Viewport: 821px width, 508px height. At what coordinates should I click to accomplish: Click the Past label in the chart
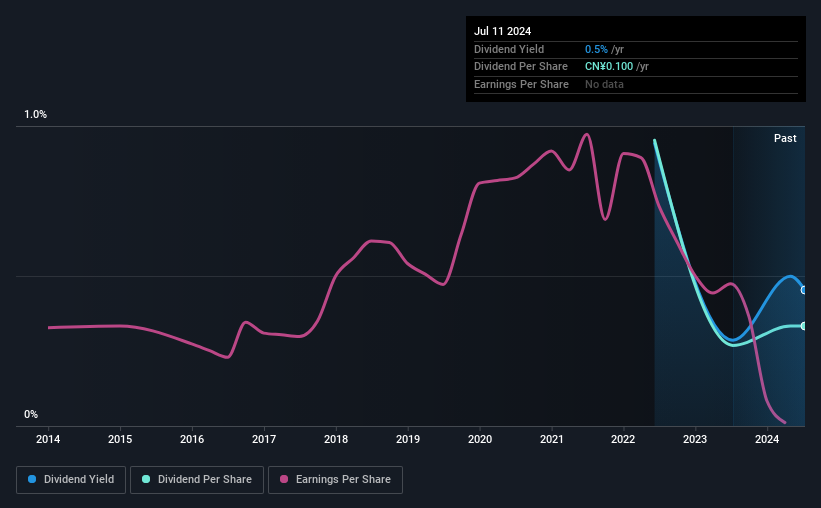pos(785,138)
